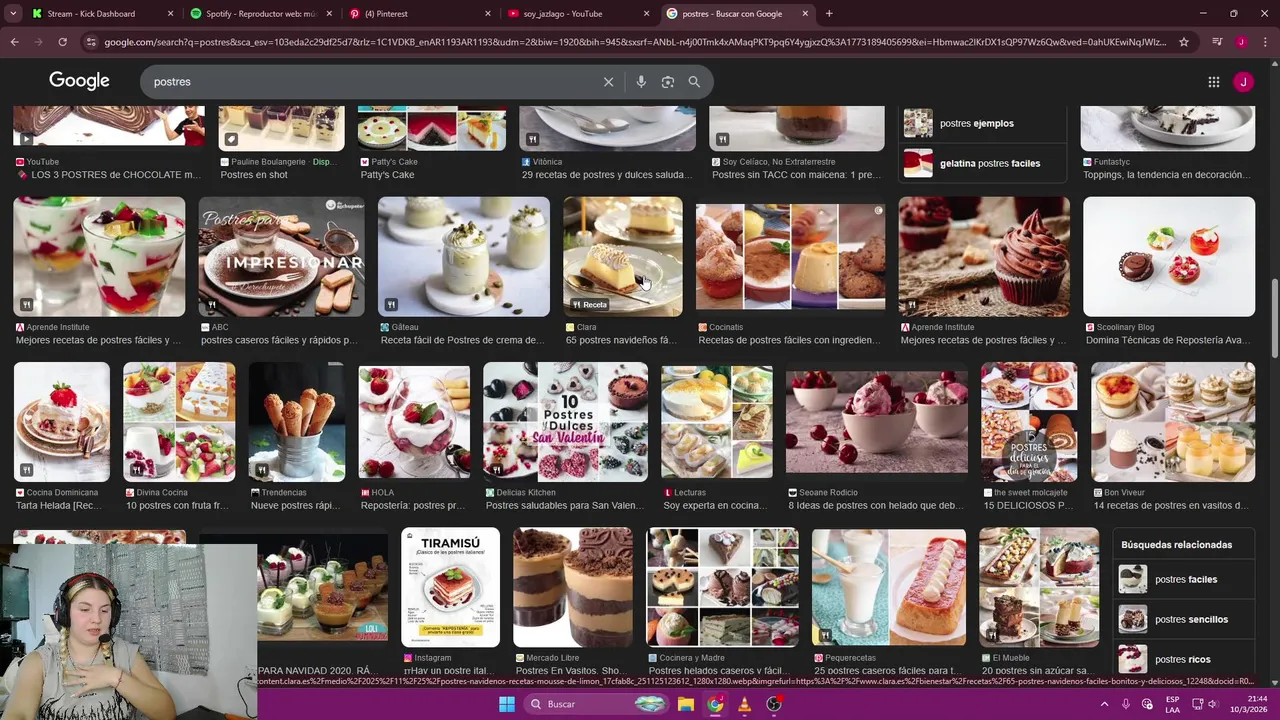Screen dimensions: 1280x720
Task: Open the Clara 65 postres navideños image
Action: [623, 257]
